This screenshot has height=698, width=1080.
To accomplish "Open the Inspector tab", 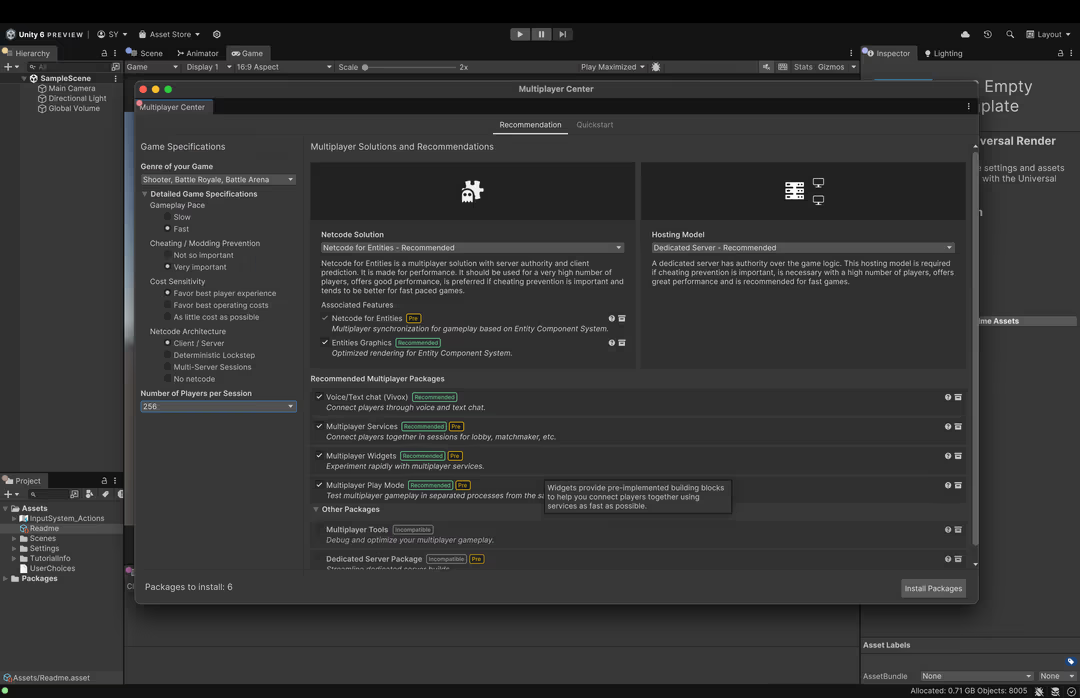I will click(x=889, y=53).
